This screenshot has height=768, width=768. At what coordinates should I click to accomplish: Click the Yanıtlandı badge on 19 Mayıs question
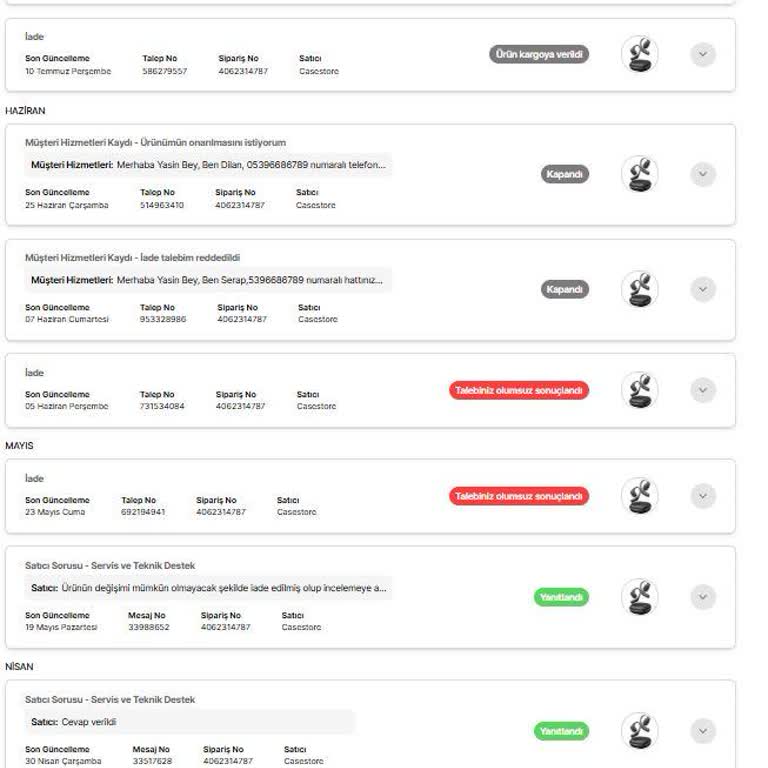point(561,597)
